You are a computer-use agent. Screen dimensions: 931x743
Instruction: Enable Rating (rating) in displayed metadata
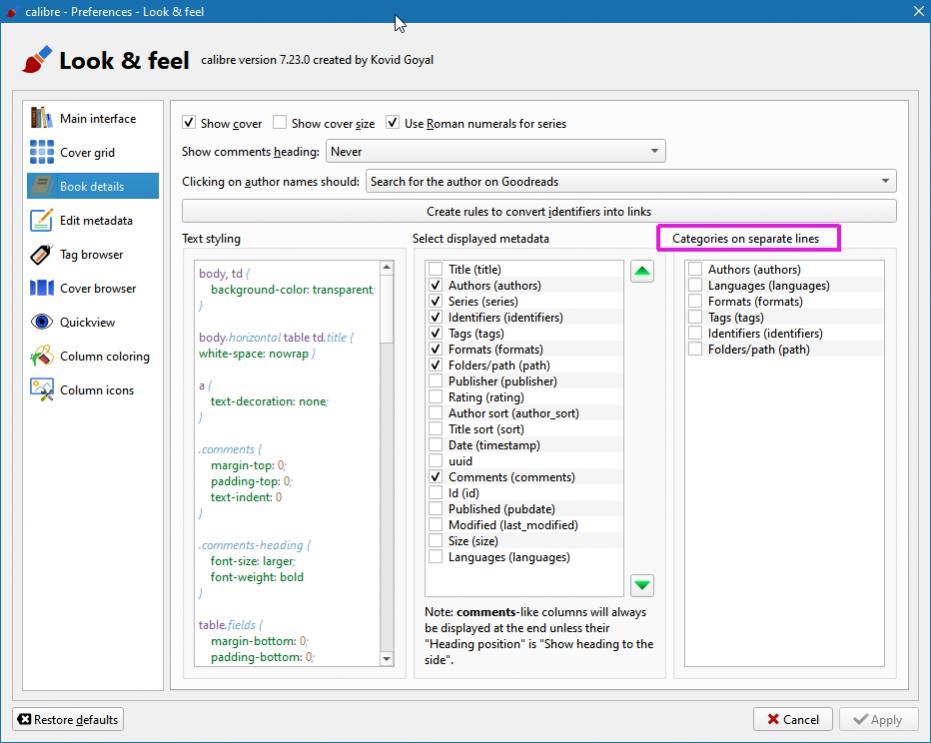click(x=435, y=397)
